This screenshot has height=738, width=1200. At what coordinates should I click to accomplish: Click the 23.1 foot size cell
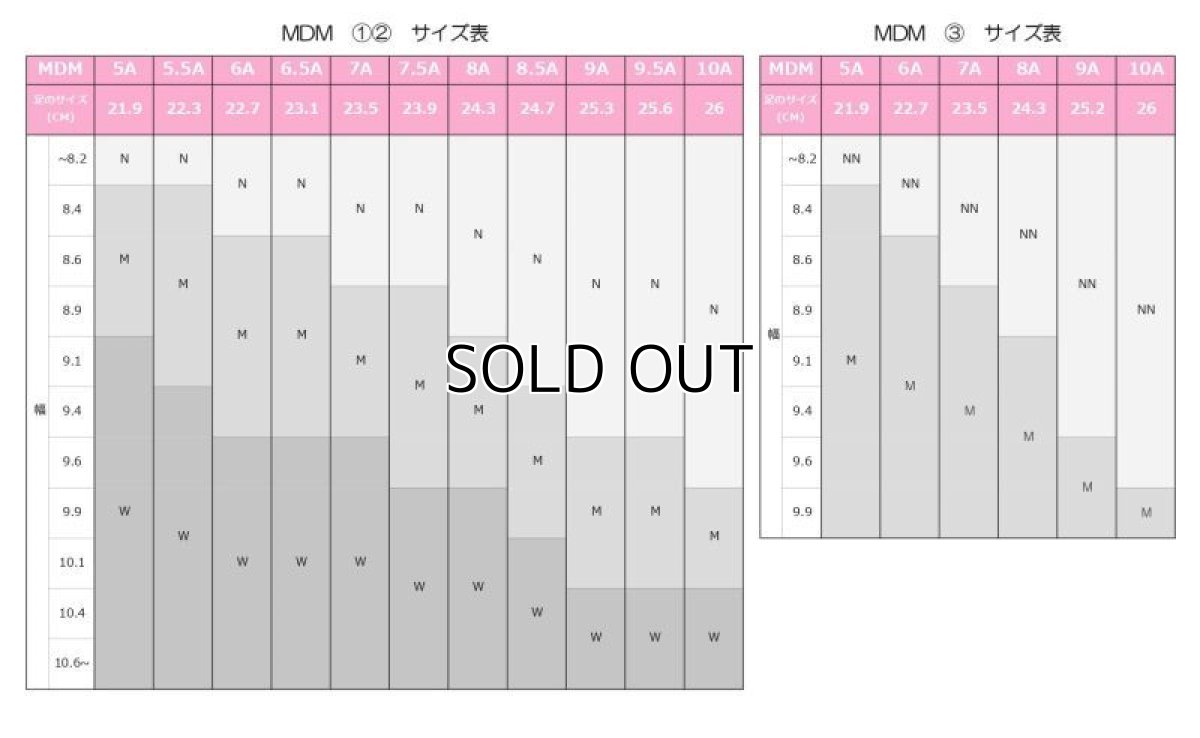pos(301,109)
